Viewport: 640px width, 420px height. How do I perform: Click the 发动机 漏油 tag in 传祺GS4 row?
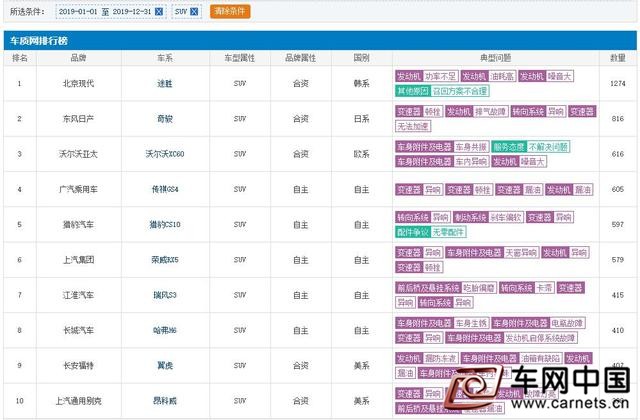pyautogui.click(x=569, y=190)
